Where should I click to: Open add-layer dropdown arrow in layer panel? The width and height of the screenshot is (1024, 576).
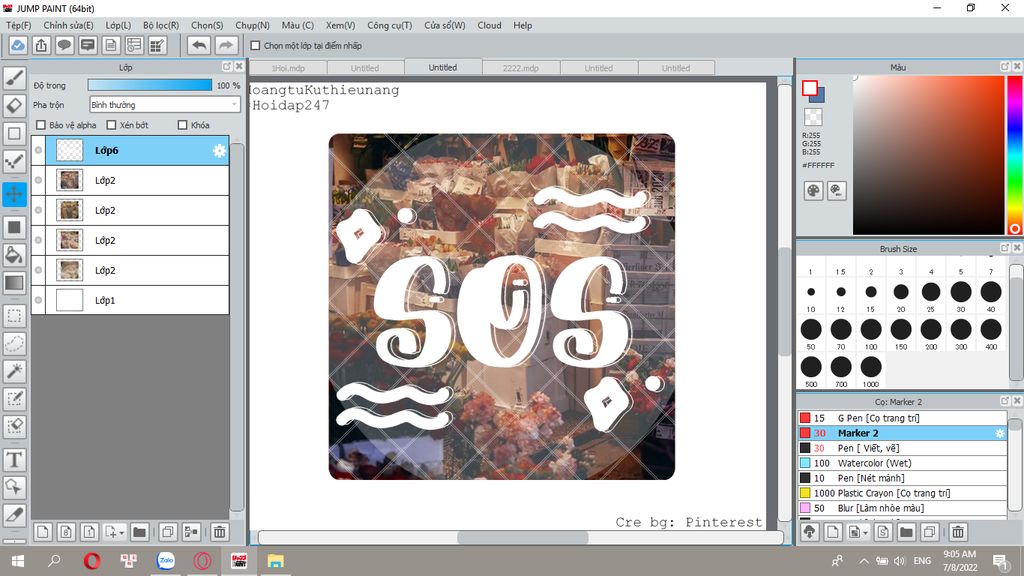[121, 533]
